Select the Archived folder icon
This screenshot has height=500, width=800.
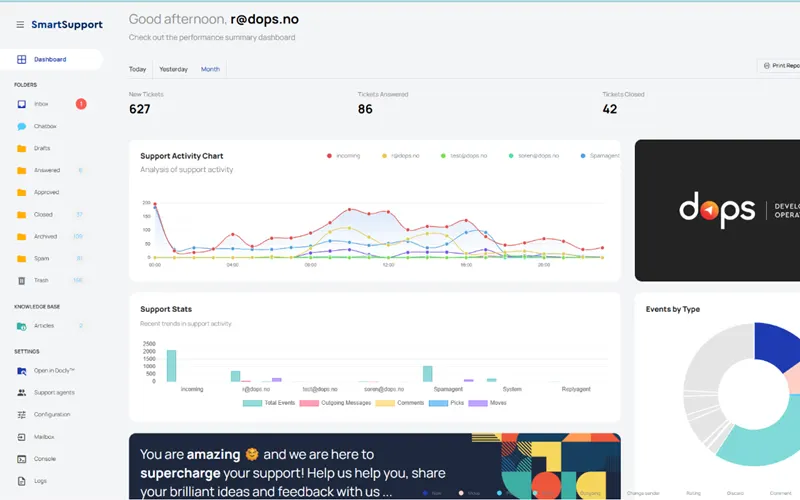(21, 237)
